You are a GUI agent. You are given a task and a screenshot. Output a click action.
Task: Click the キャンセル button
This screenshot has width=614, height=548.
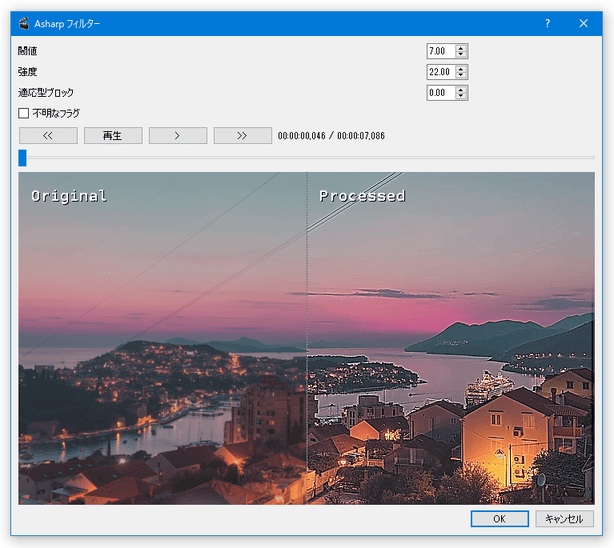pos(564,519)
